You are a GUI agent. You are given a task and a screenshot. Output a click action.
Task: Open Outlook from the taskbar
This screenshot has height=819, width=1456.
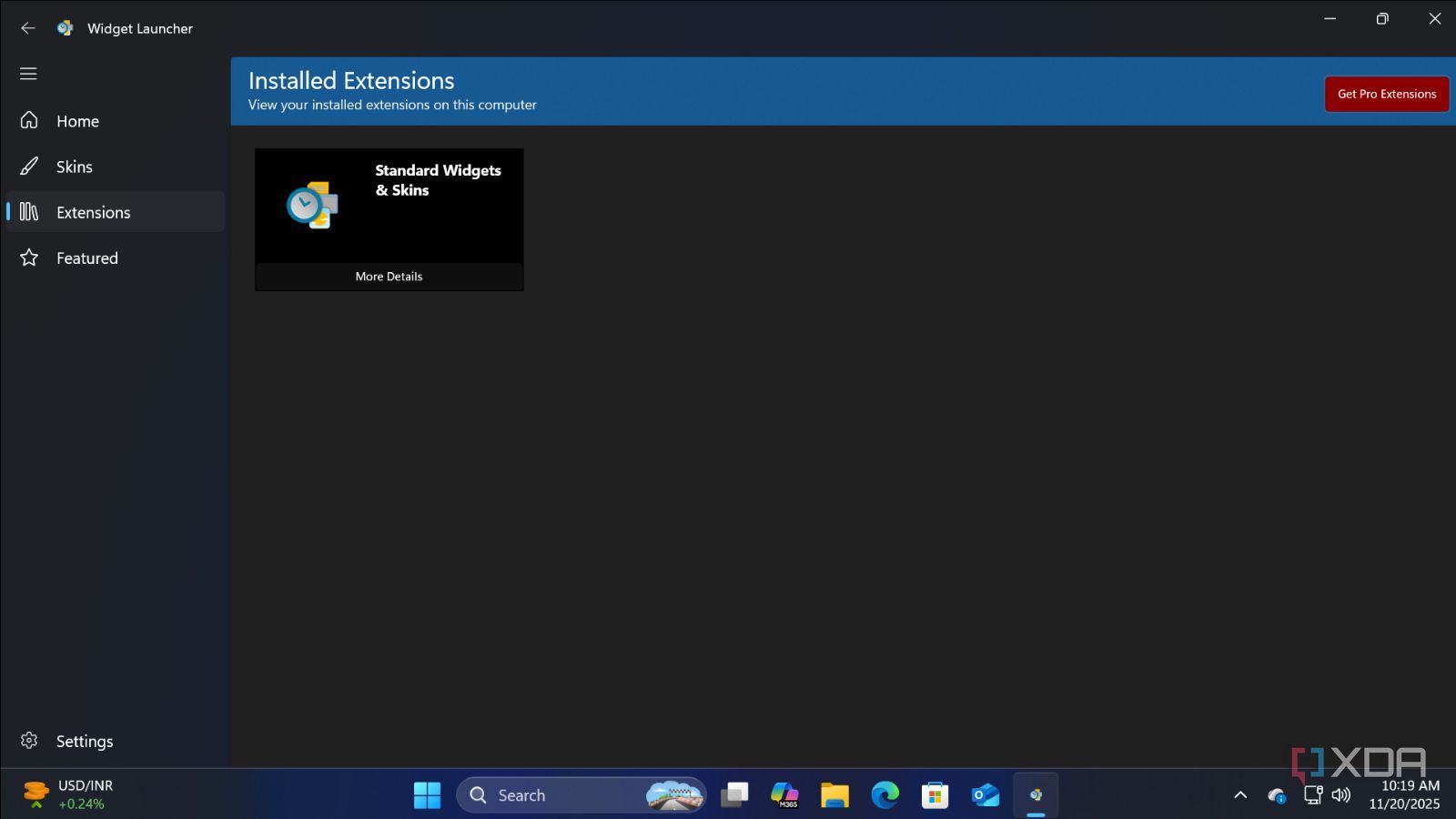click(x=985, y=794)
